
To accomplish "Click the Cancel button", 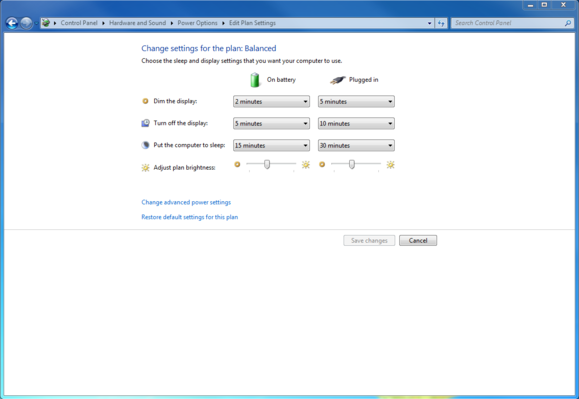I will point(418,241).
